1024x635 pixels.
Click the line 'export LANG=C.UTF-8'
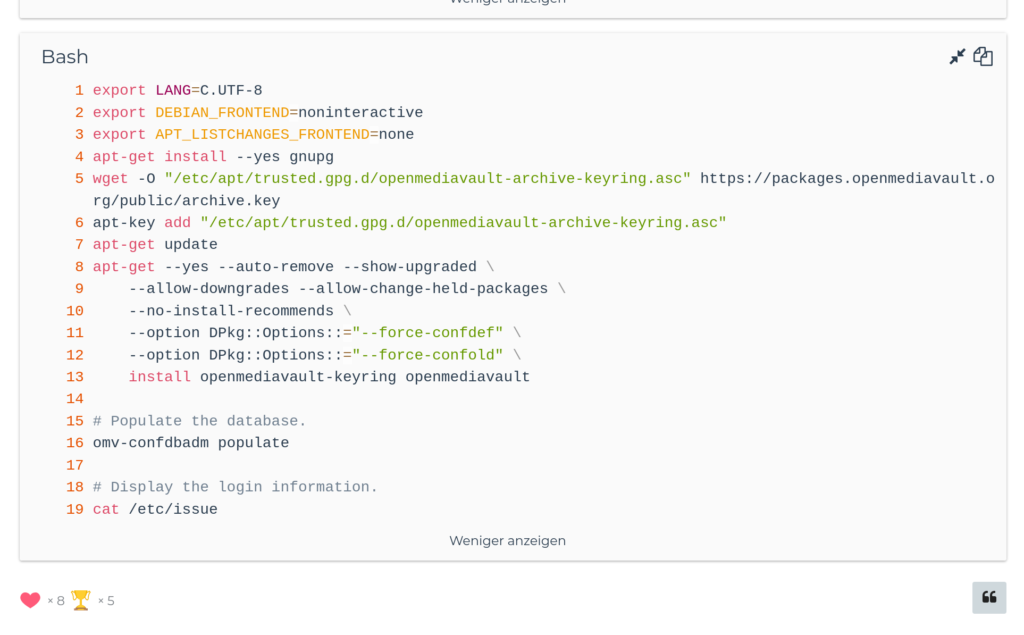coord(178,90)
